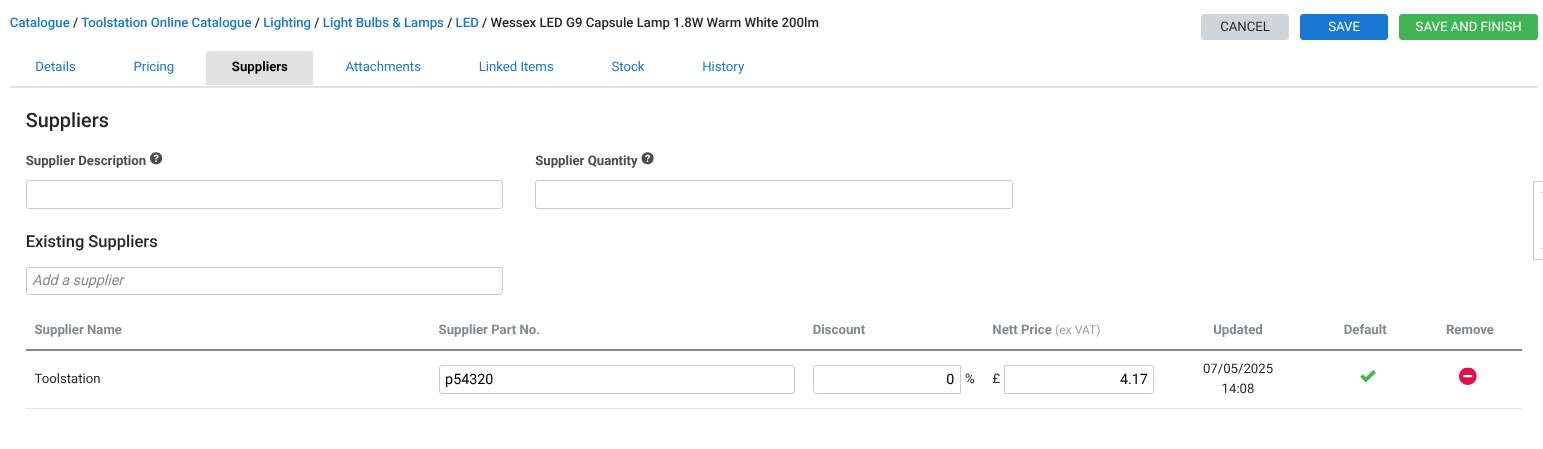Toggle Toolstation as default supplier
This screenshot has height=449, width=1543.
(x=1367, y=376)
